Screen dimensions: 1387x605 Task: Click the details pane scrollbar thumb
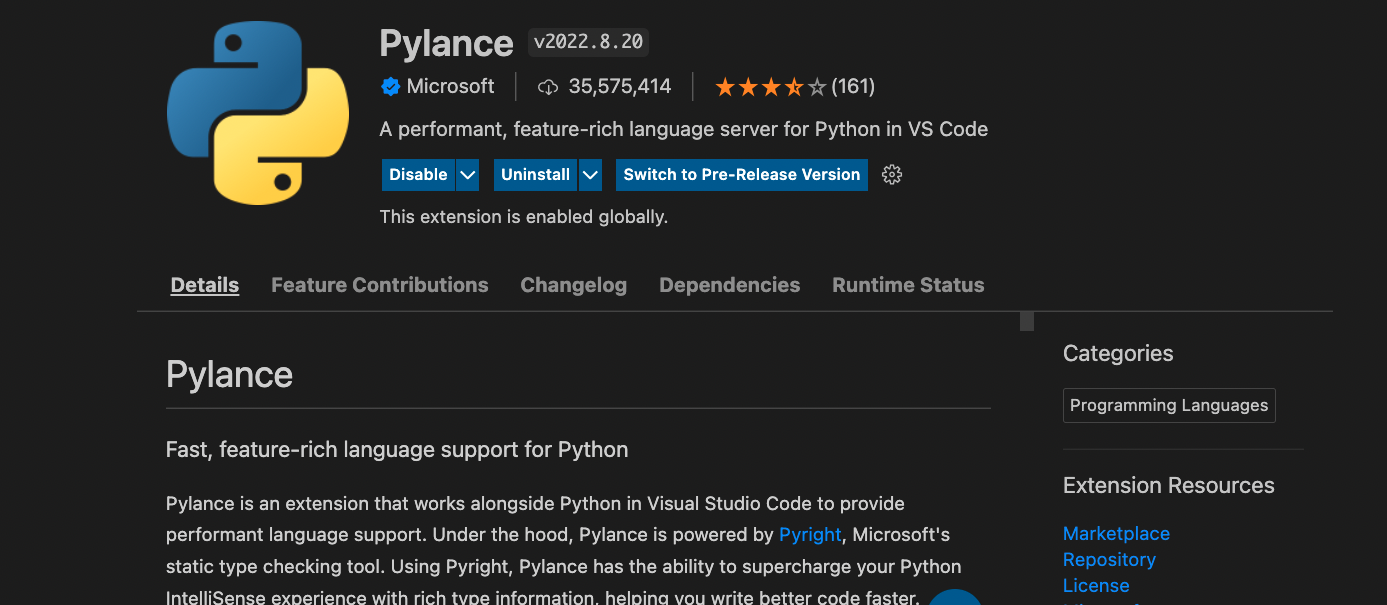(x=1026, y=321)
